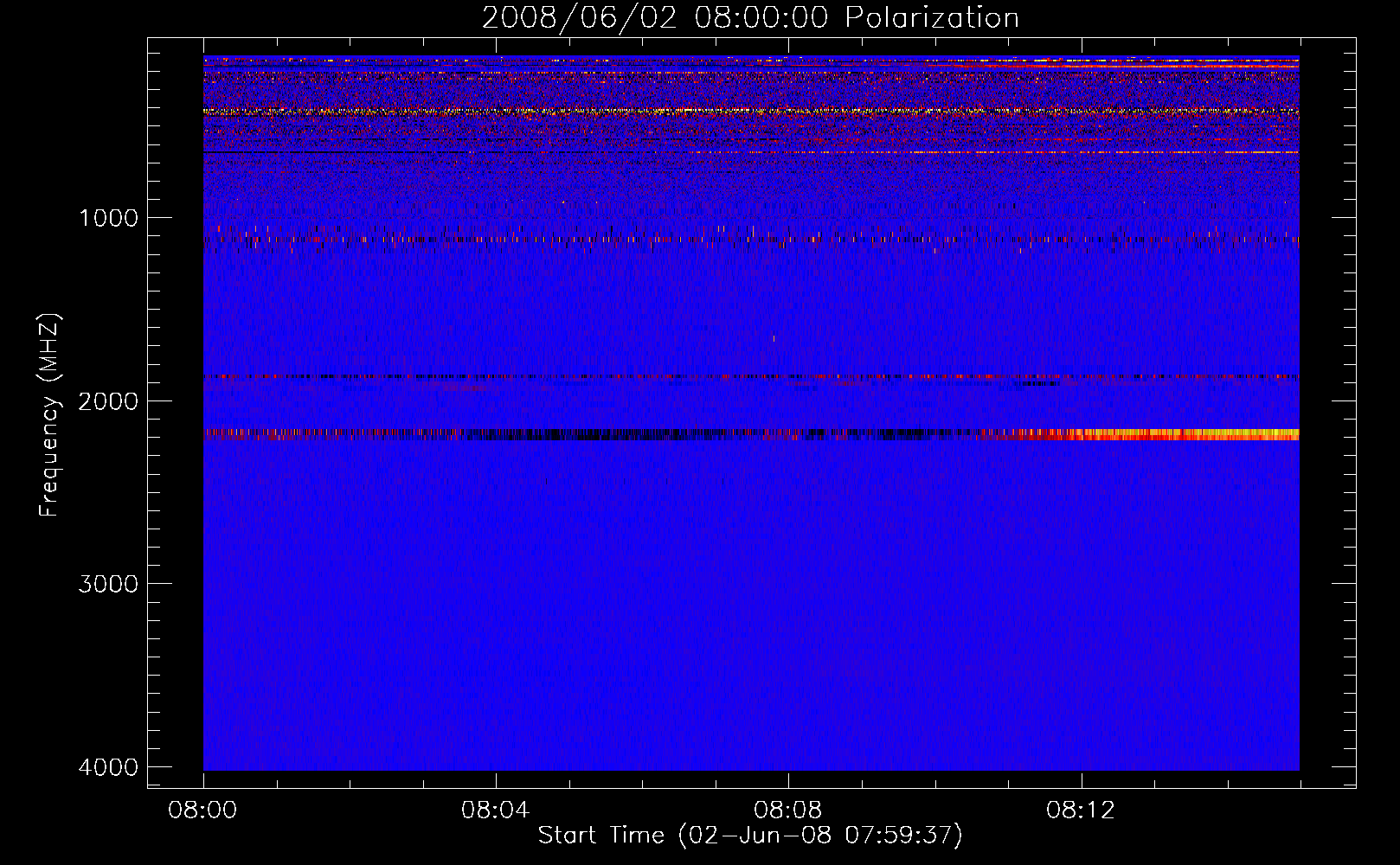The width and height of the screenshot is (1400, 865).
Task: Click the thin horizontal line near 1870 MHz
Action: (751, 377)
